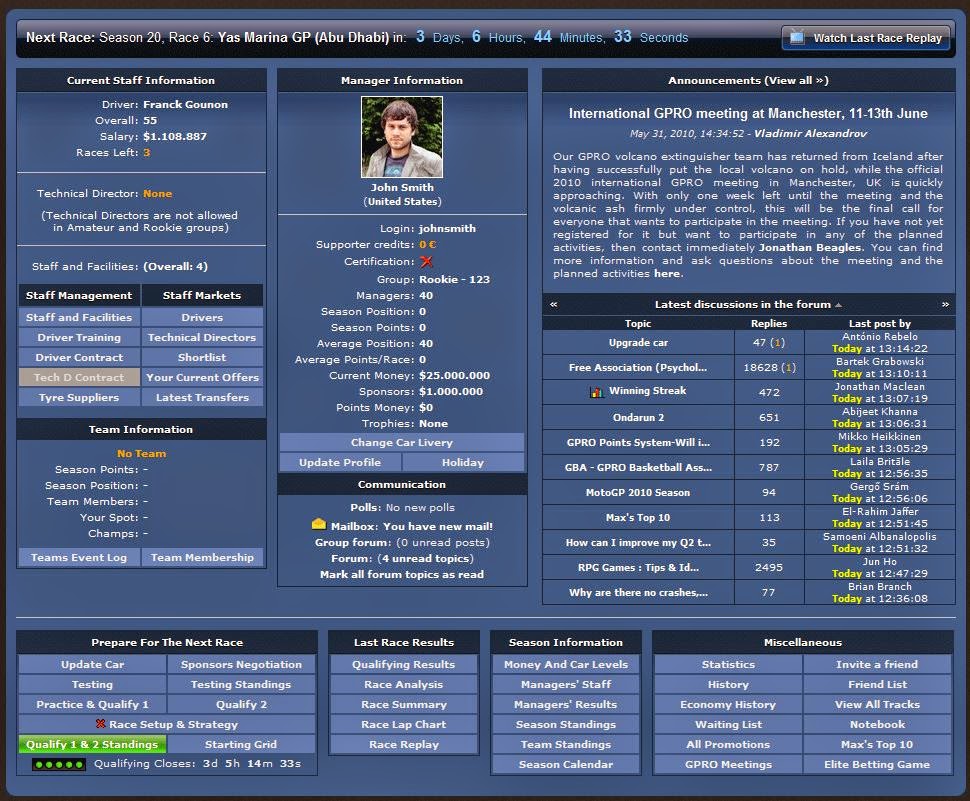Open the Shortlist page
Image resolution: width=970 pixels, height=801 pixels.
202,358
